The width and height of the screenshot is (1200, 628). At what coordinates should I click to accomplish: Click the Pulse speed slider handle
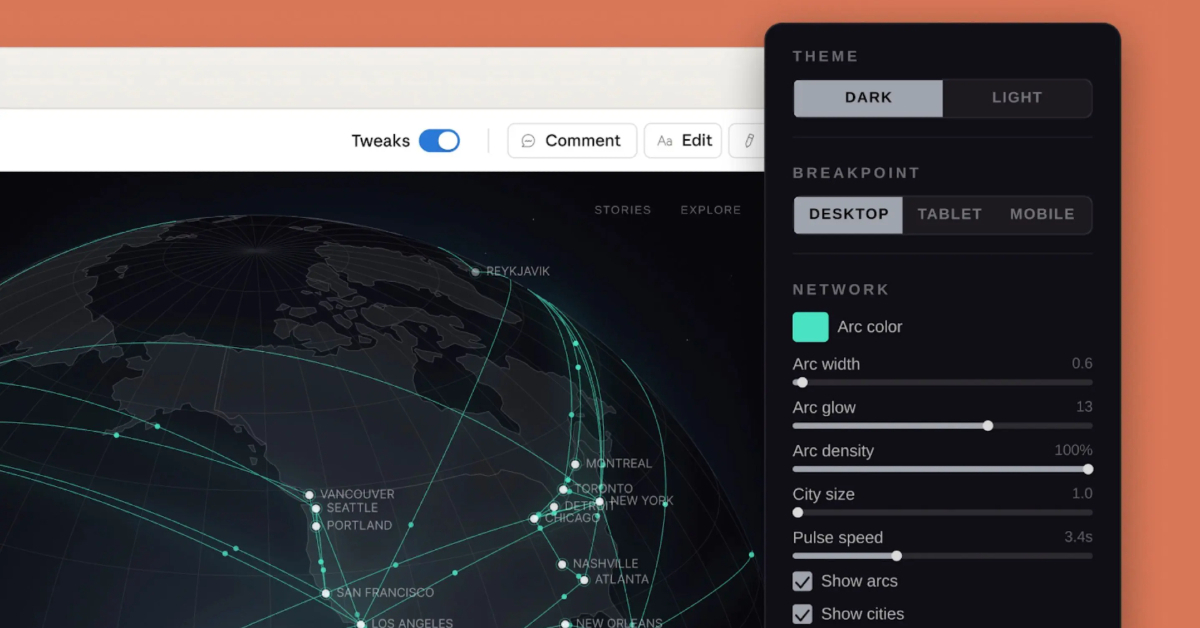pos(897,556)
